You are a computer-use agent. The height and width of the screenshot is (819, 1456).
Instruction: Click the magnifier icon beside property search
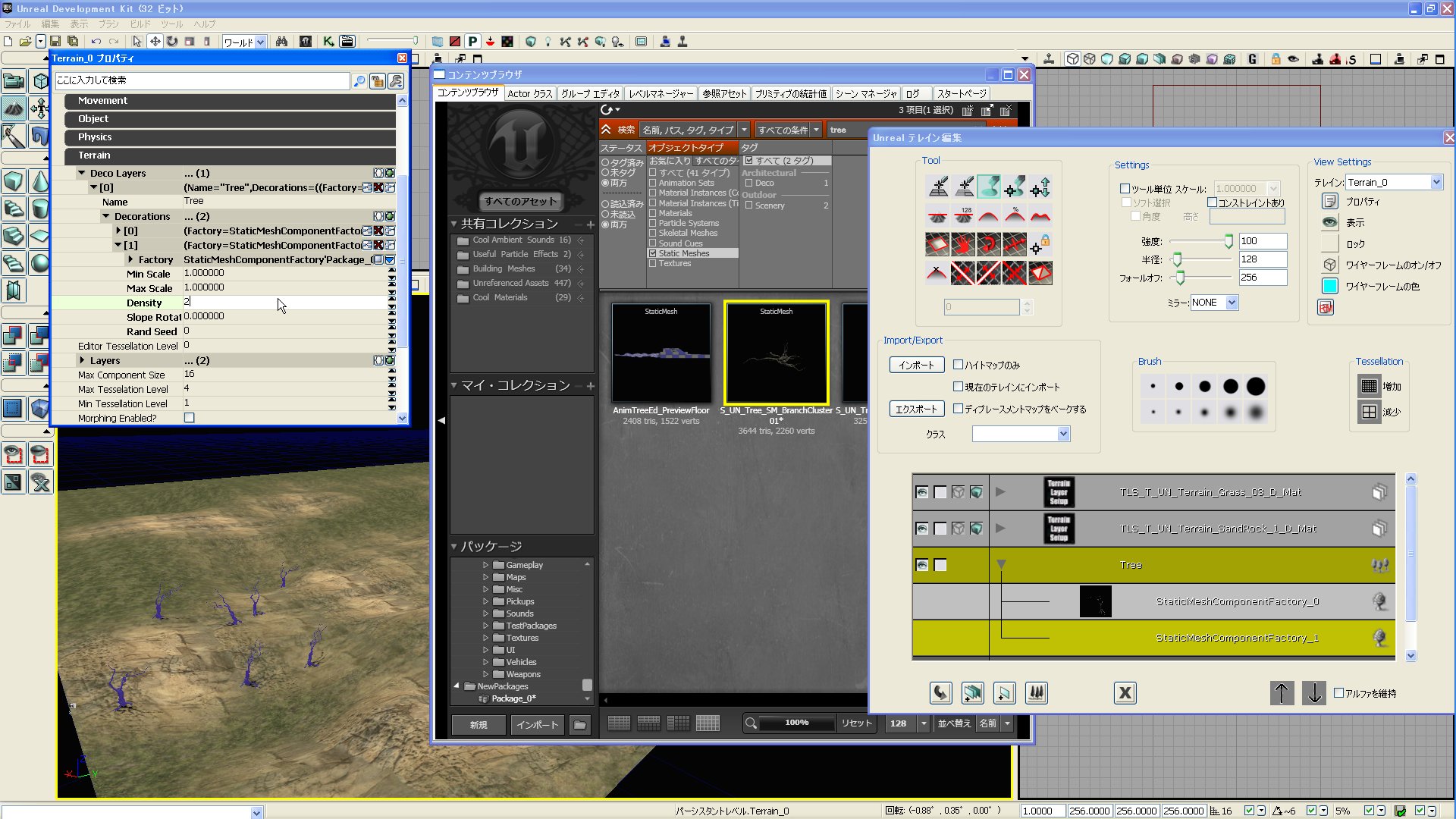click(x=359, y=80)
